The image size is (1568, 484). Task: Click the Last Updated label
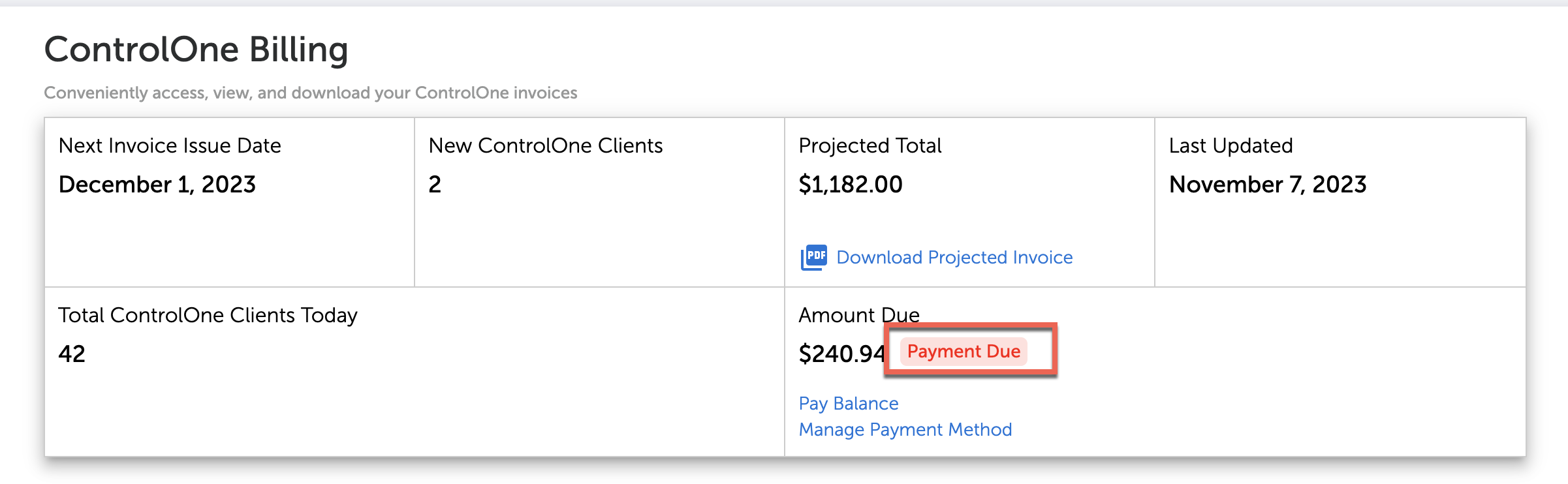[x=1231, y=145]
